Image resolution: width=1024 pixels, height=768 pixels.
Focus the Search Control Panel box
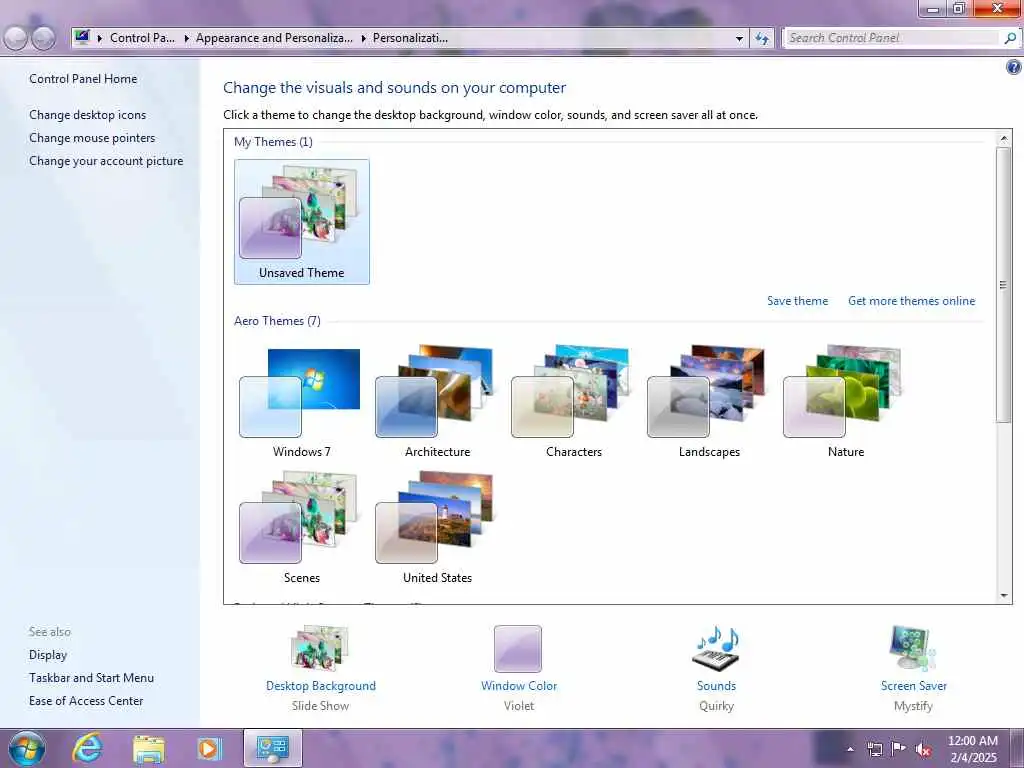[892, 38]
